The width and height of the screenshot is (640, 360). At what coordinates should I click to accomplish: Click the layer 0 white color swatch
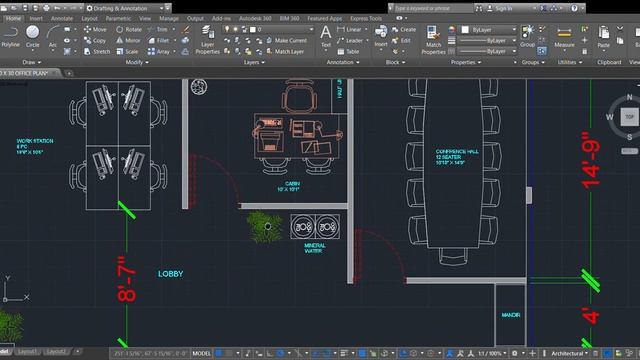pyautogui.click(x=253, y=29)
